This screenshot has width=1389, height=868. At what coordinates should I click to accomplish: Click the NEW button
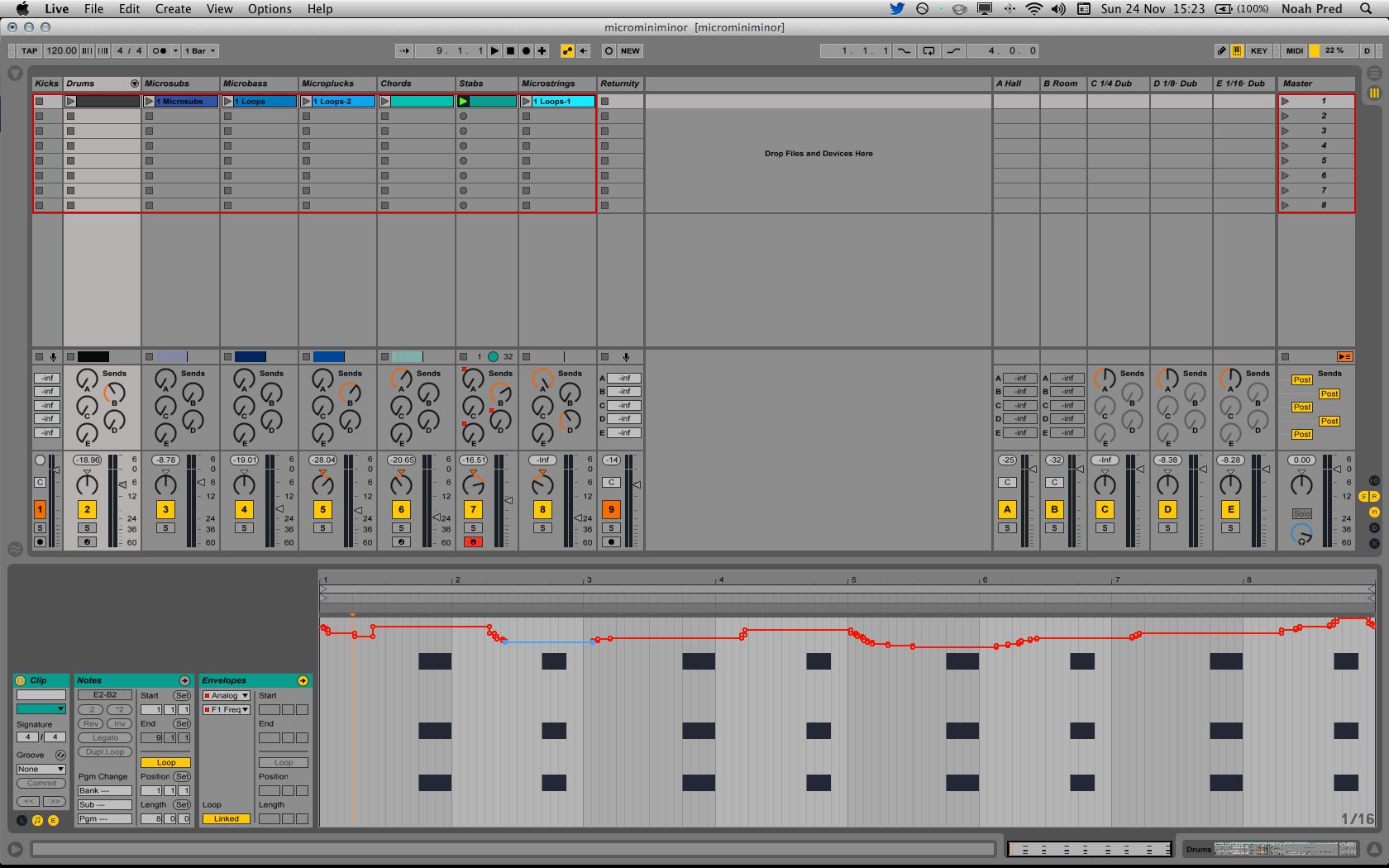[x=630, y=50]
